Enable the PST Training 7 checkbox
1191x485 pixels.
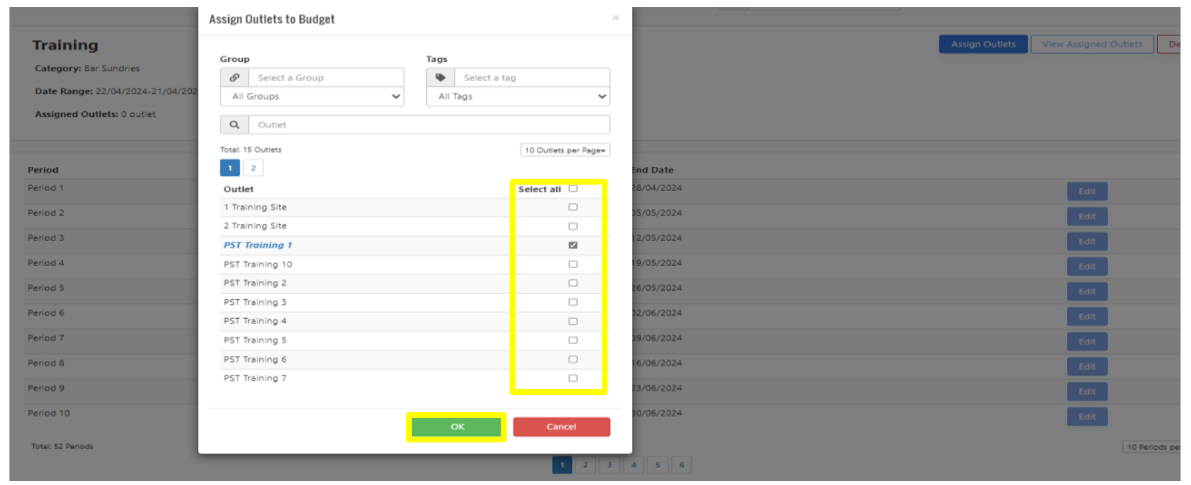pos(573,378)
